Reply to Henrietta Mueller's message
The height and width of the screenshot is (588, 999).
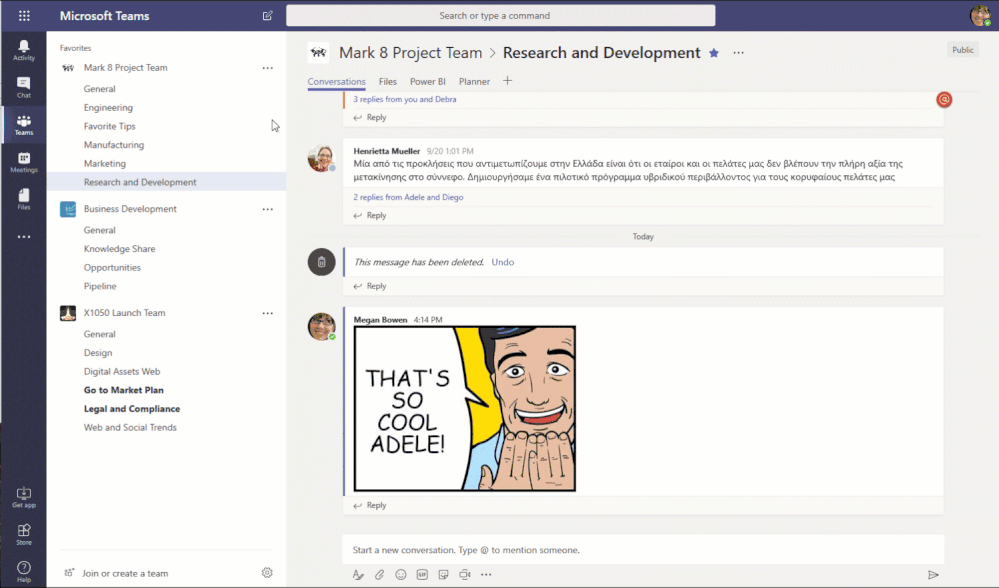370,215
